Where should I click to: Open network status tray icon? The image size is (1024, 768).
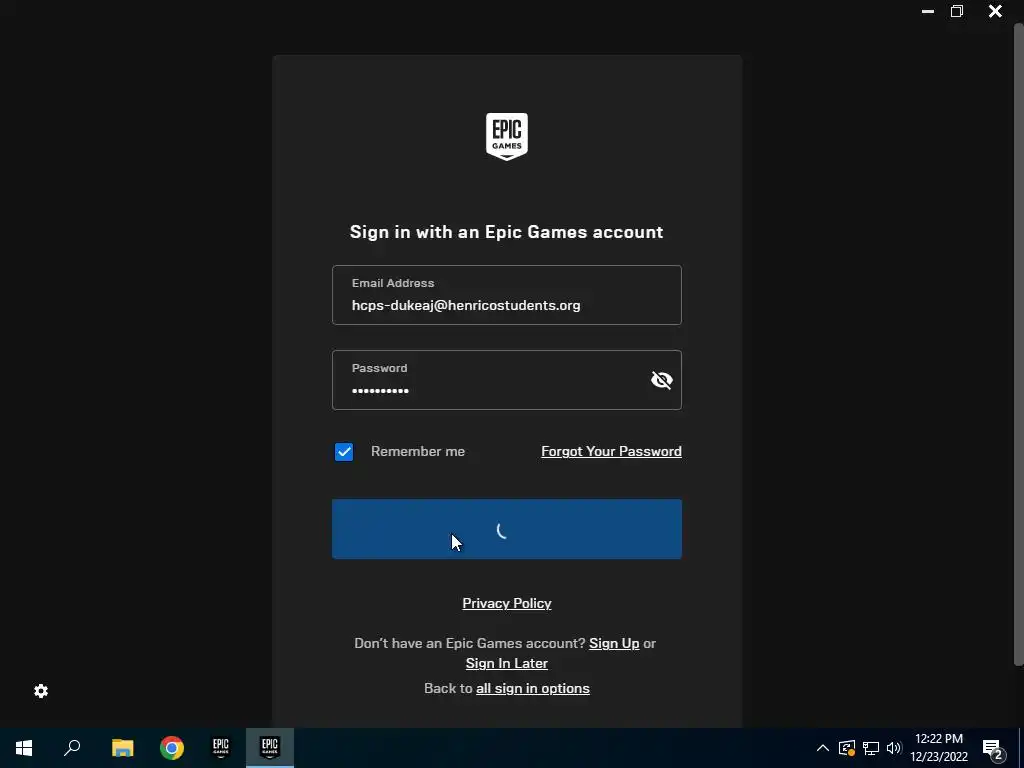pos(871,748)
